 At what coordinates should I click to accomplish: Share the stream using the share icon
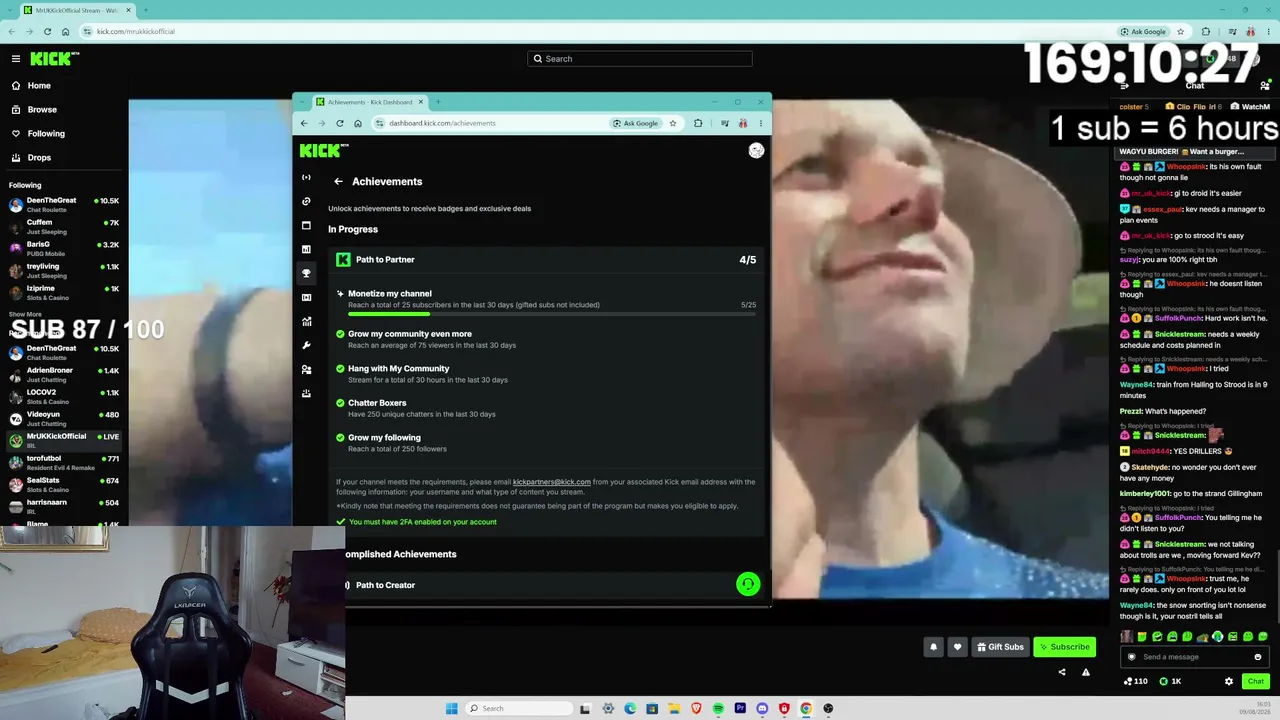coord(1062,673)
